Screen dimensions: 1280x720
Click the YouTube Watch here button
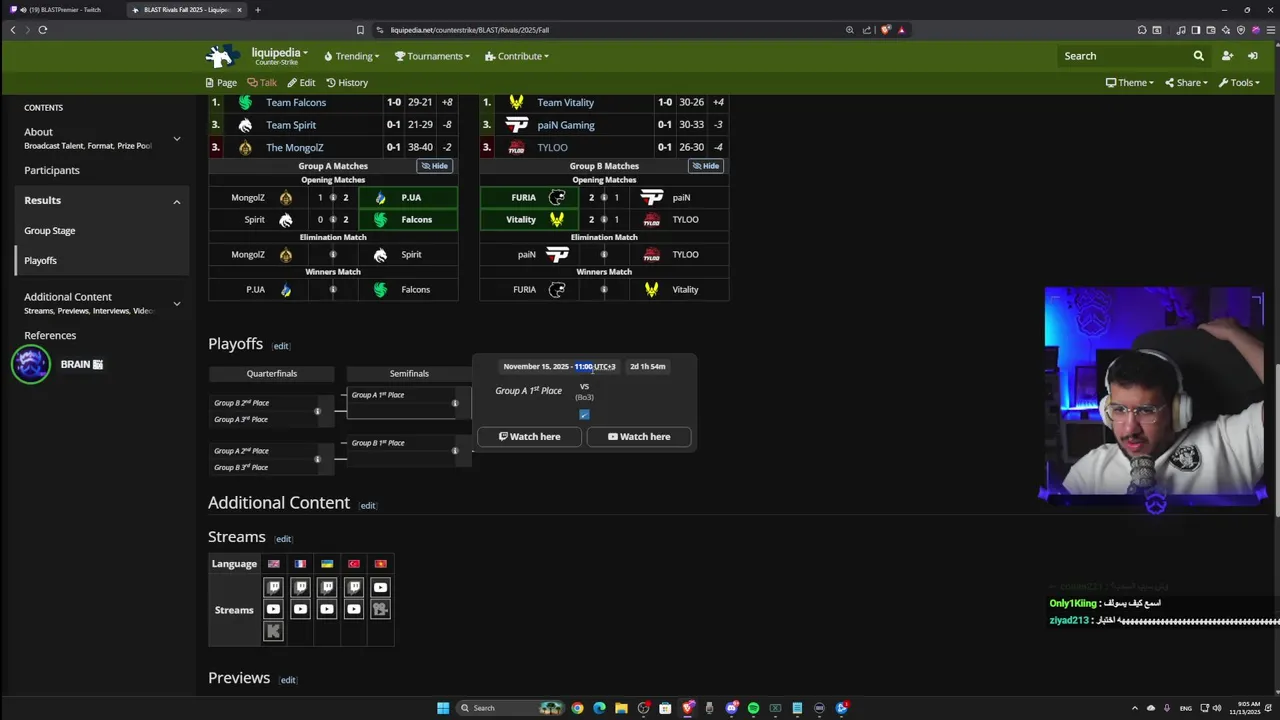pyautogui.click(x=639, y=437)
